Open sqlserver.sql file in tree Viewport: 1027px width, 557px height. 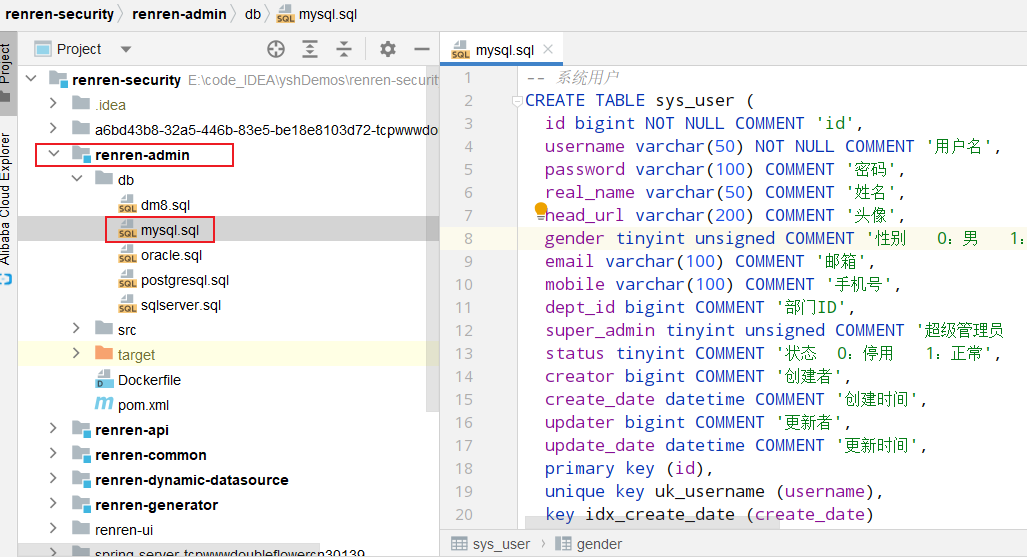[181, 305]
